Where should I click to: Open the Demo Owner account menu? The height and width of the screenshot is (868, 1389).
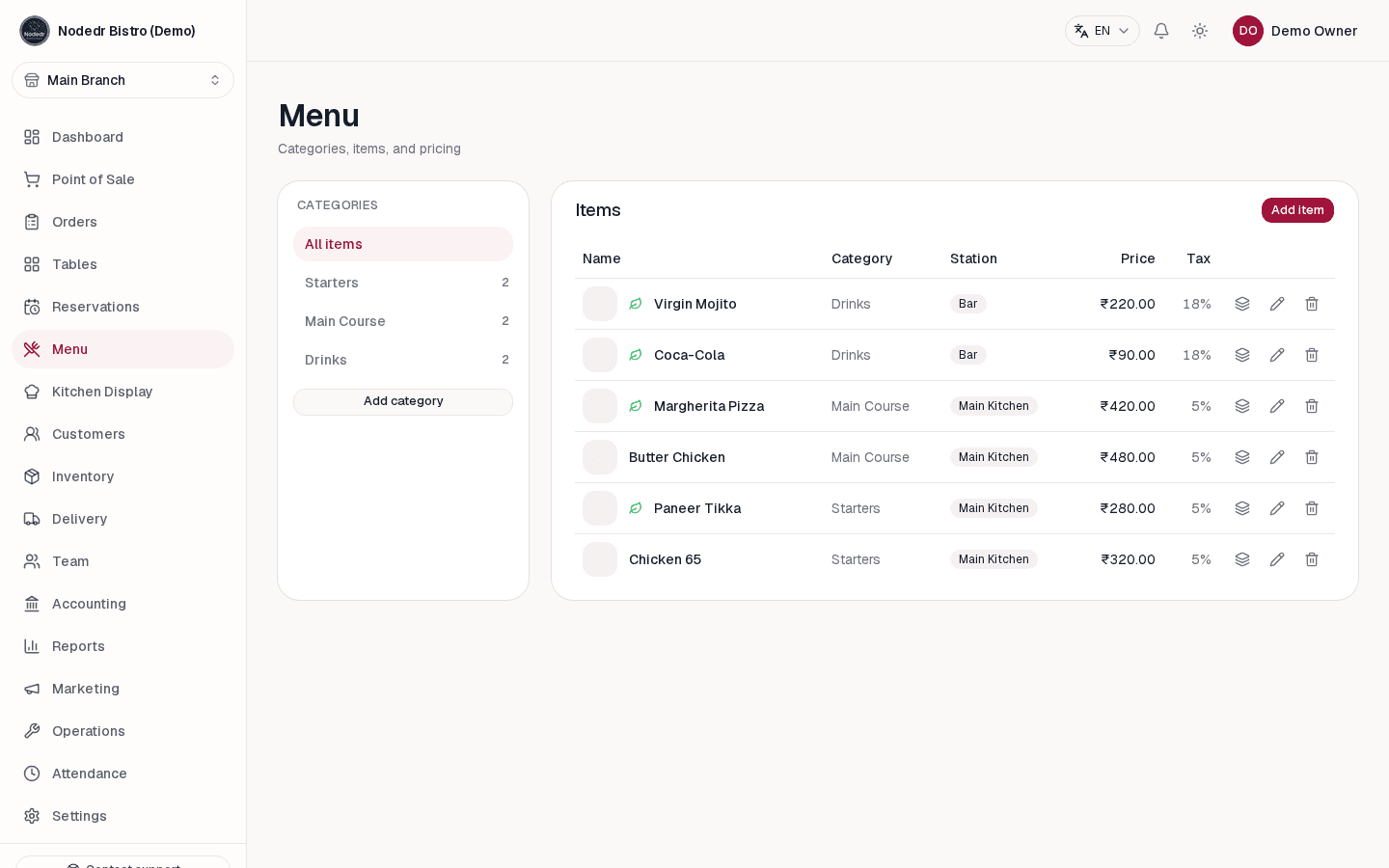click(1294, 31)
